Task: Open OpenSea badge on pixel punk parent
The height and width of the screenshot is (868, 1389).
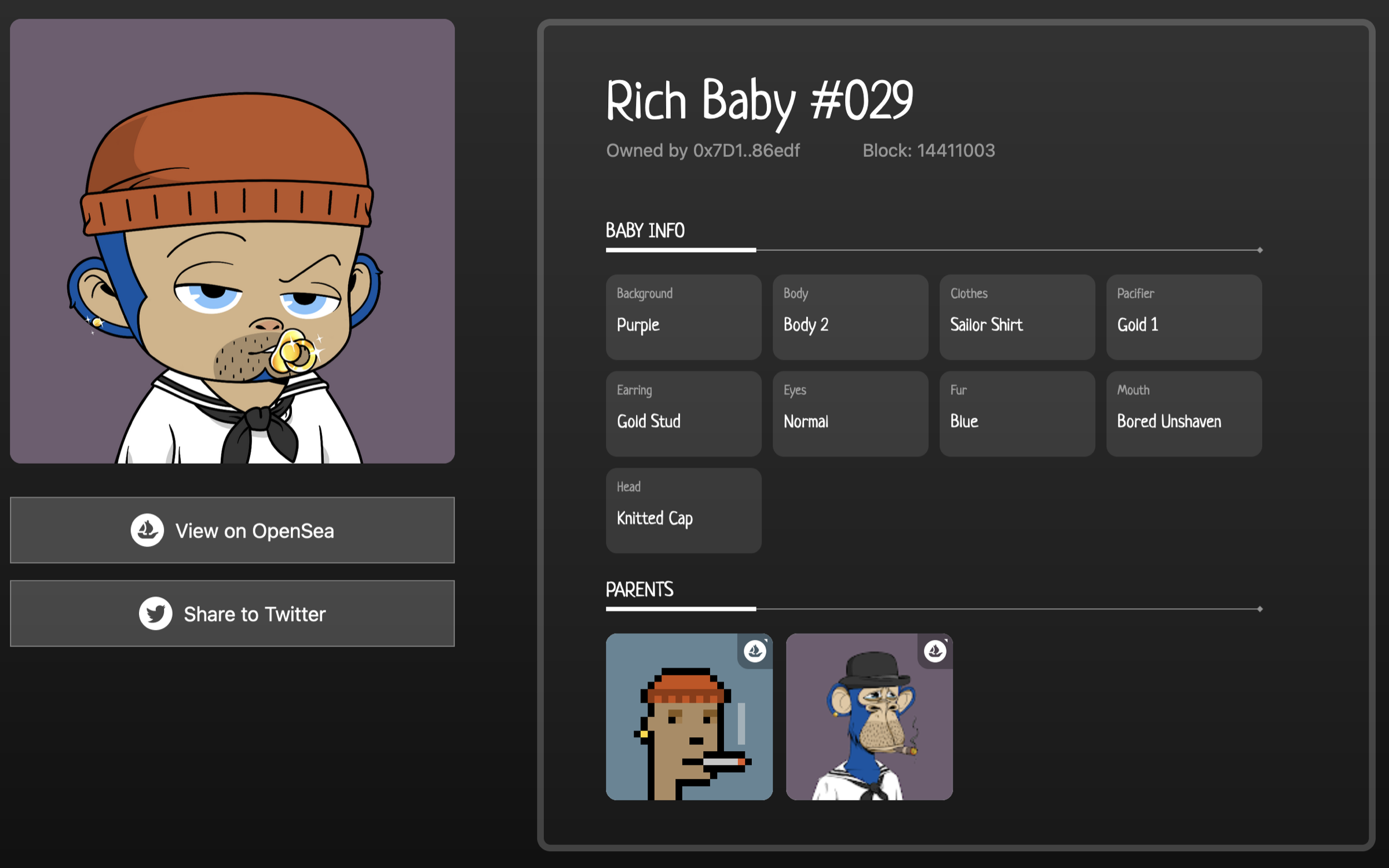Action: [x=755, y=651]
